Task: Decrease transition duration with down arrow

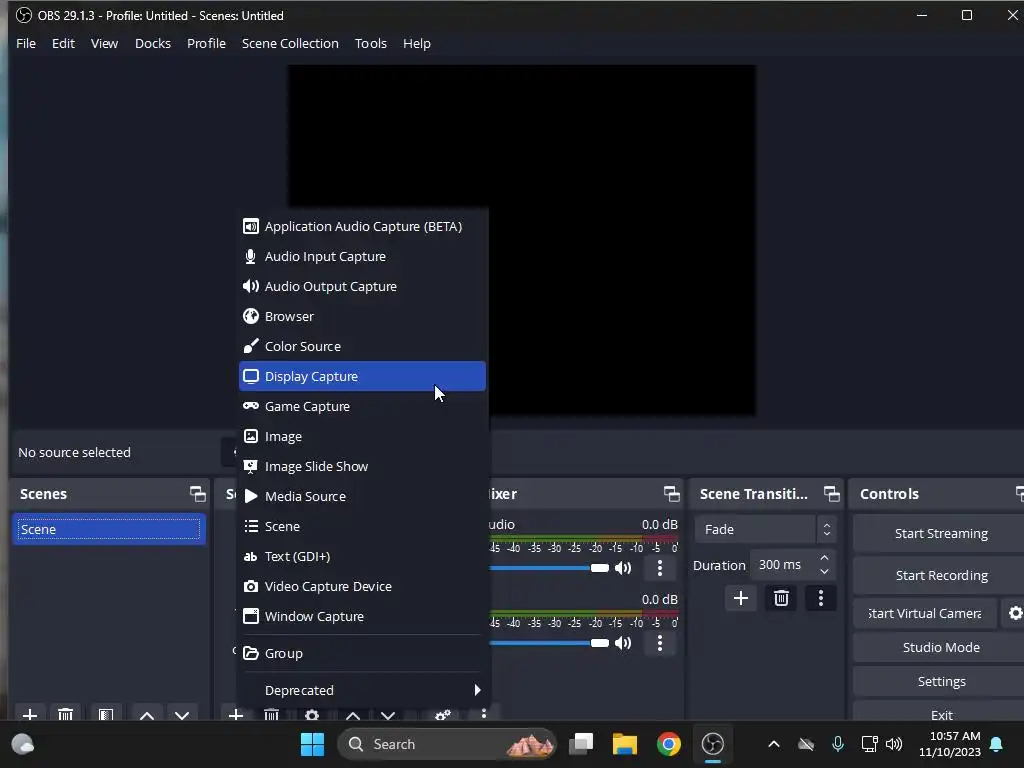Action: 824,572
